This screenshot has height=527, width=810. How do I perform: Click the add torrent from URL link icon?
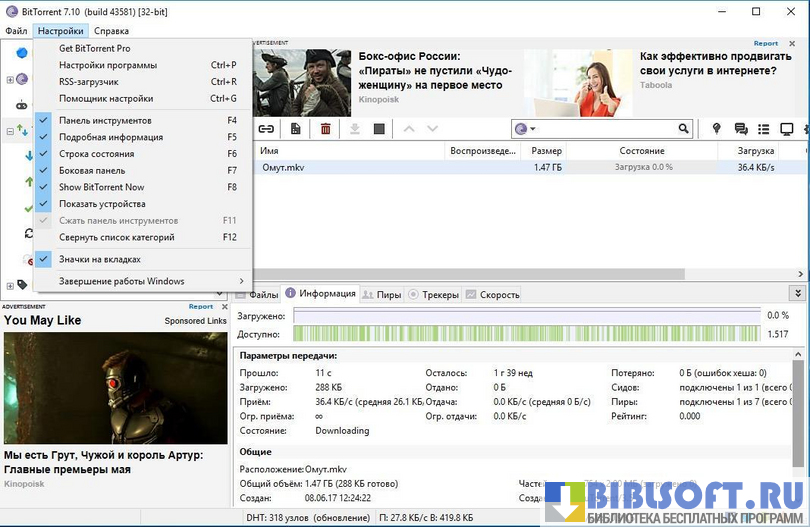(266, 129)
